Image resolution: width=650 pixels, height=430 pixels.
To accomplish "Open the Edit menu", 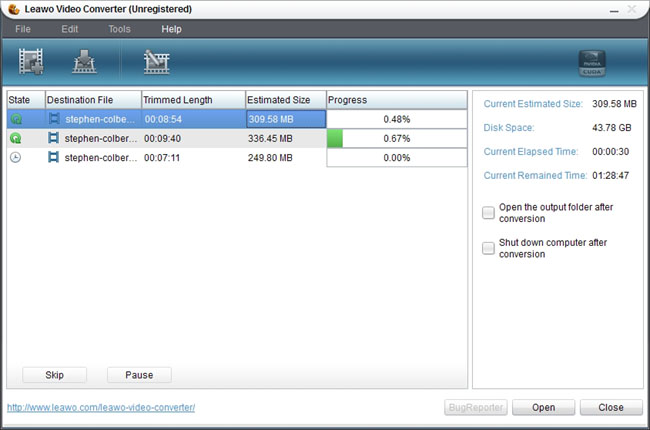I will click(70, 29).
